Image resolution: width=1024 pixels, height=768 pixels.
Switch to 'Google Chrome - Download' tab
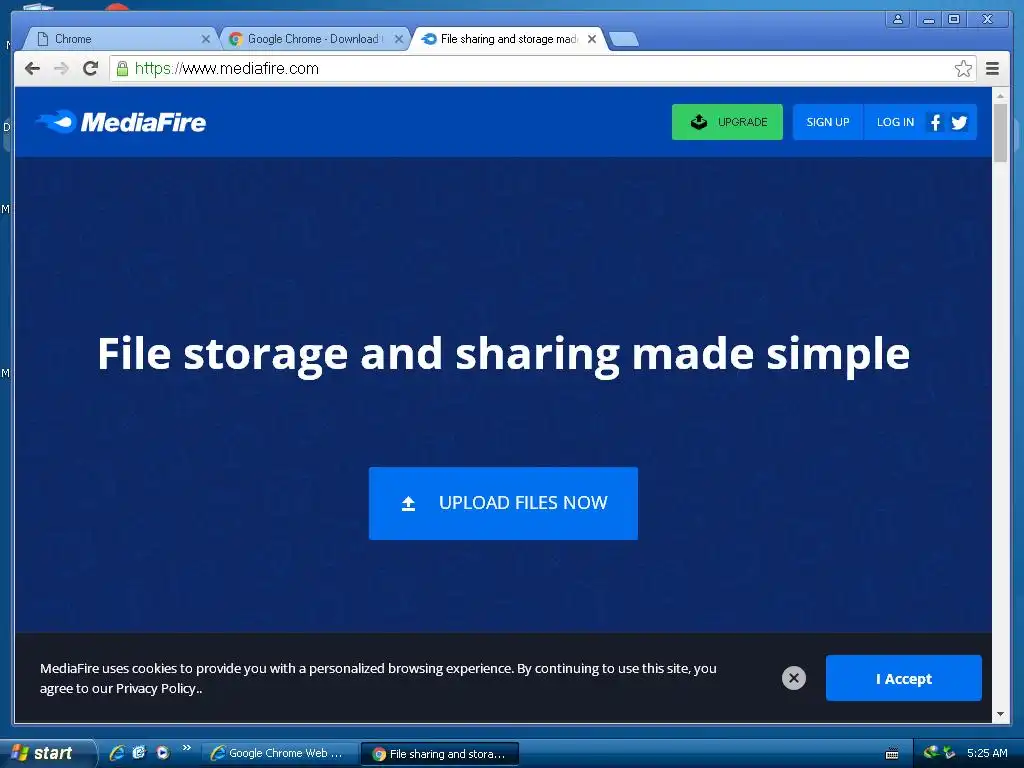point(316,39)
